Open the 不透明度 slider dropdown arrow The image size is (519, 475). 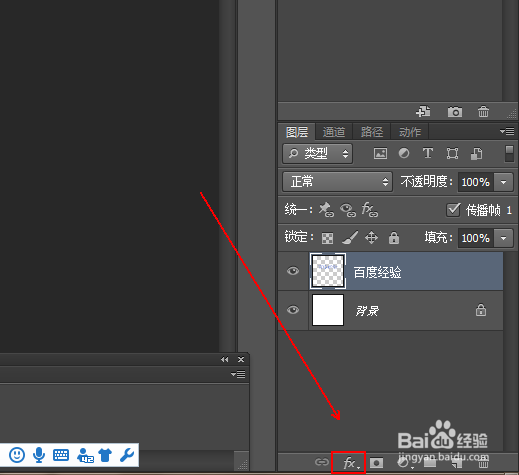(x=503, y=182)
